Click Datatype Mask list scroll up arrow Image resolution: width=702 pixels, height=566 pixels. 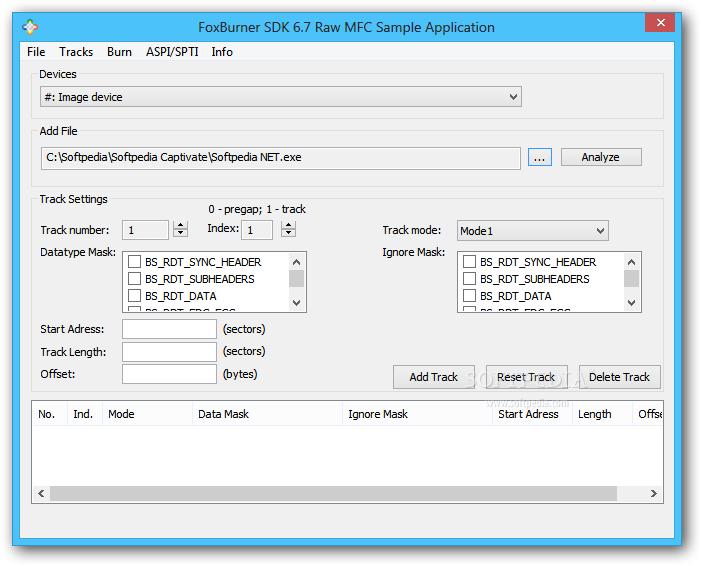(x=296, y=262)
